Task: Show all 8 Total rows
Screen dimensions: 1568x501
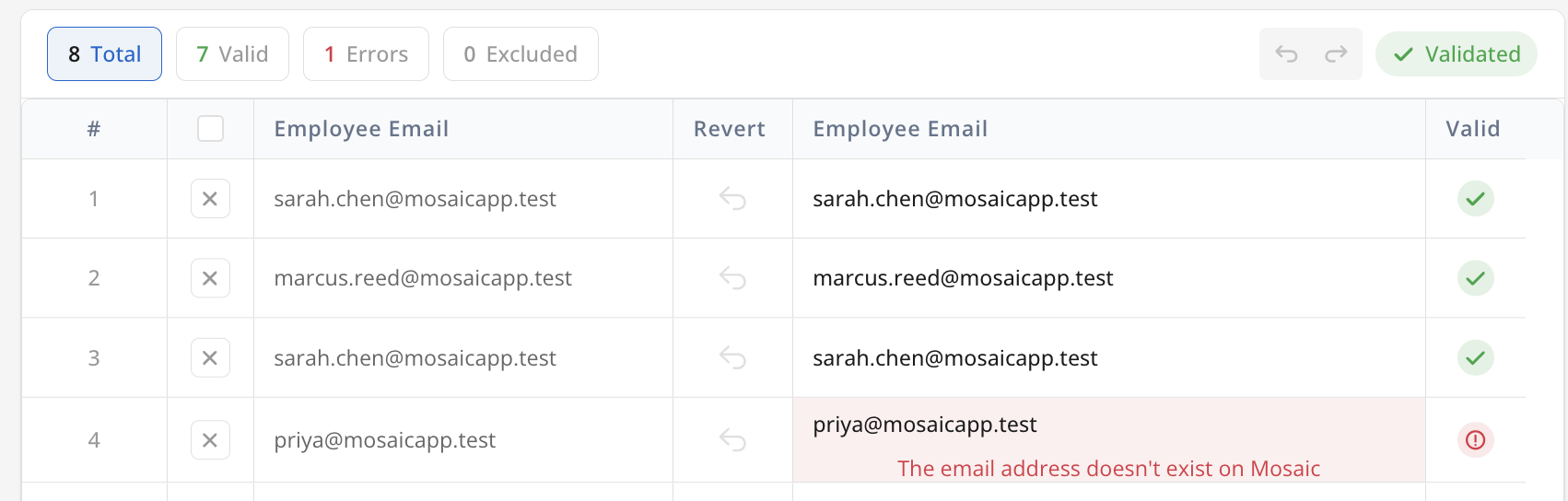Action: (x=104, y=54)
